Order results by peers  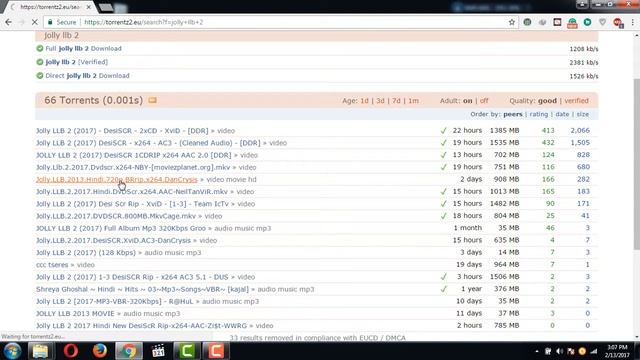tap(513, 114)
